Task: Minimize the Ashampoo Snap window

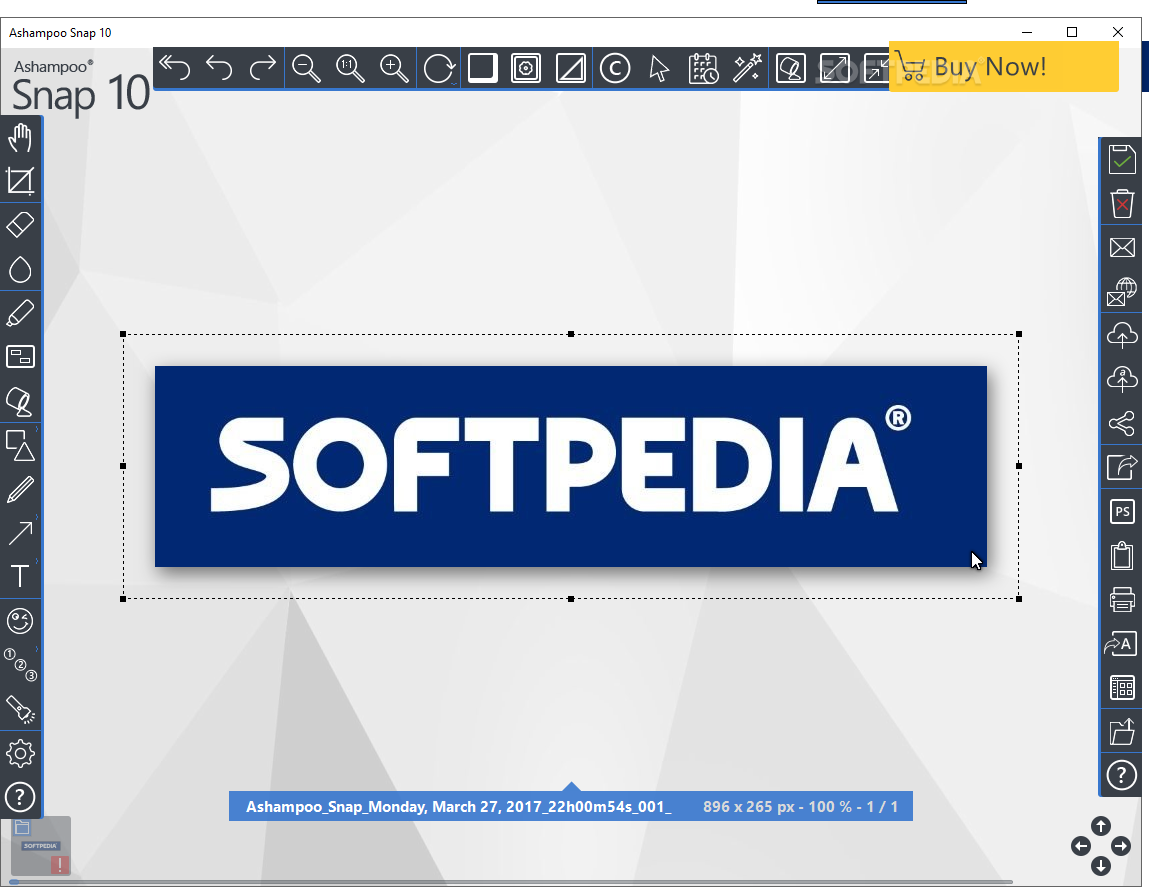Action: (1027, 32)
